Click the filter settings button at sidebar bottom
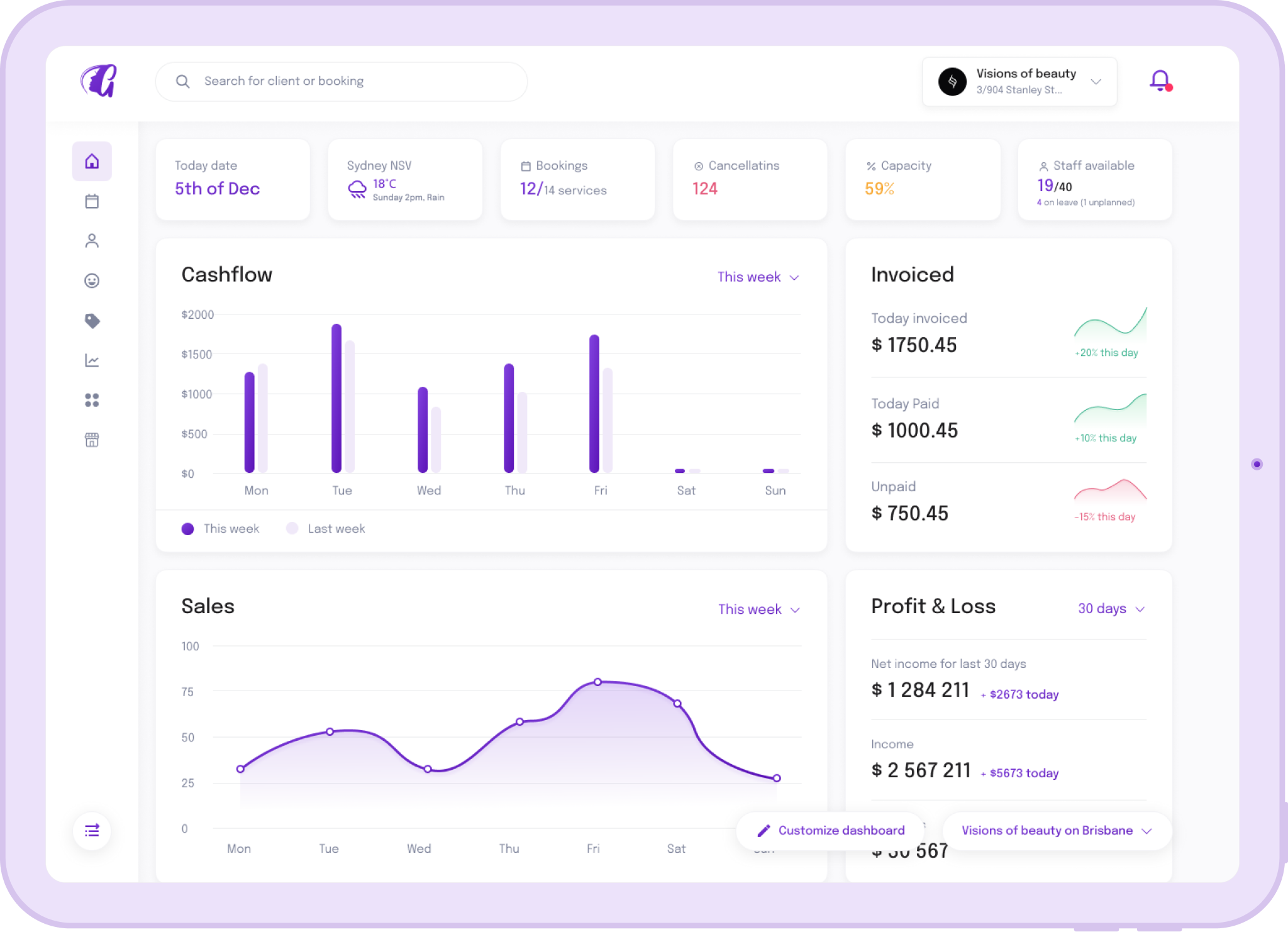The height and width of the screenshot is (932, 1288). click(92, 831)
